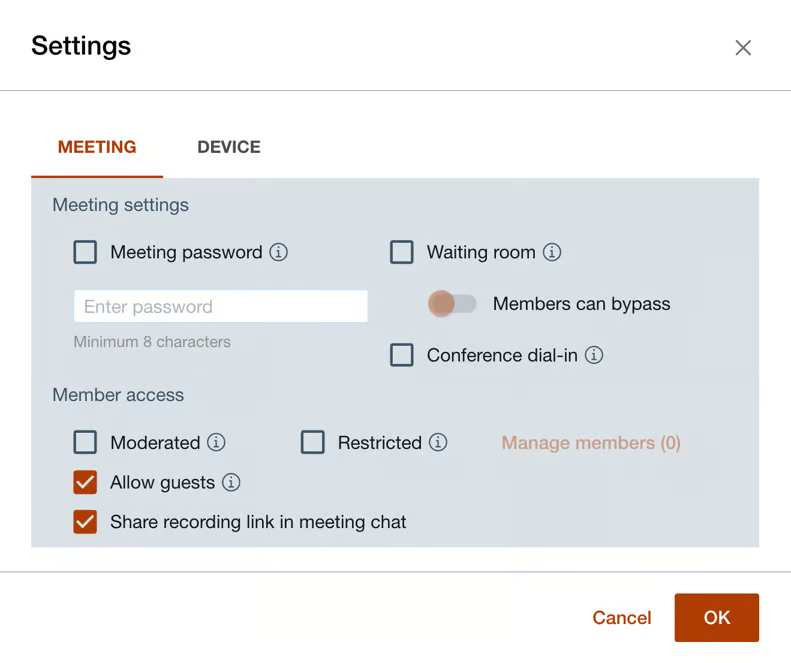Image resolution: width=791 pixels, height=663 pixels.
Task: Click info icon next to Moderated
Action: point(216,442)
